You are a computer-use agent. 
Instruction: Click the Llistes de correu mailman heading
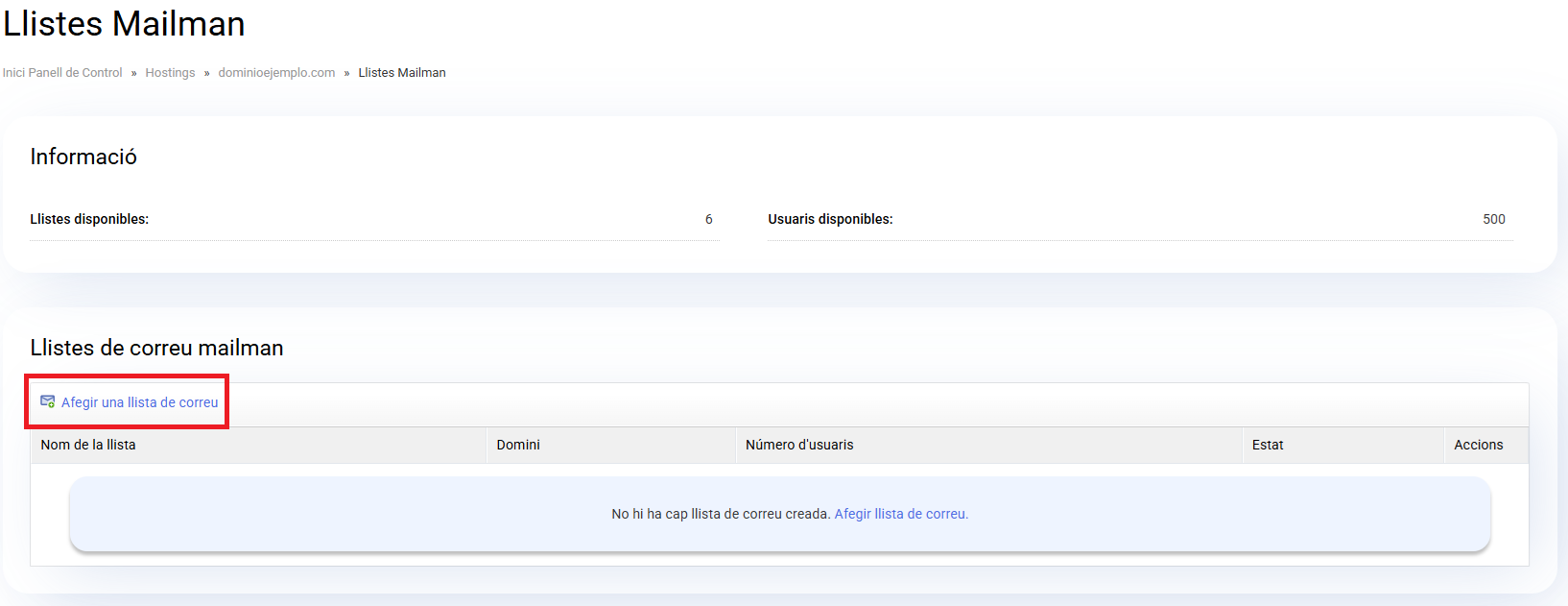pos(156,348)
